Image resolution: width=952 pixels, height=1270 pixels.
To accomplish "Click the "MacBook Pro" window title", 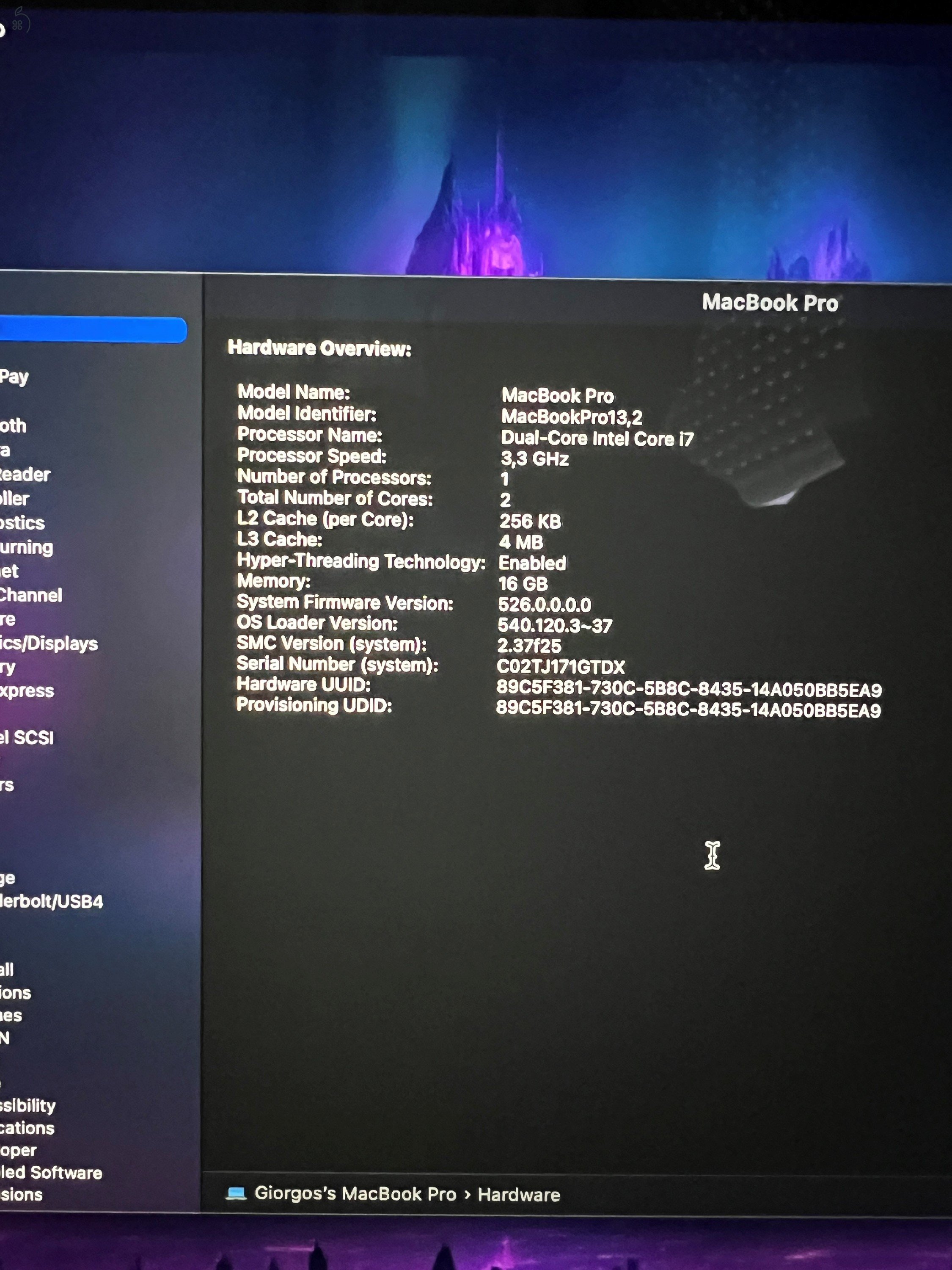I will 770,303.
